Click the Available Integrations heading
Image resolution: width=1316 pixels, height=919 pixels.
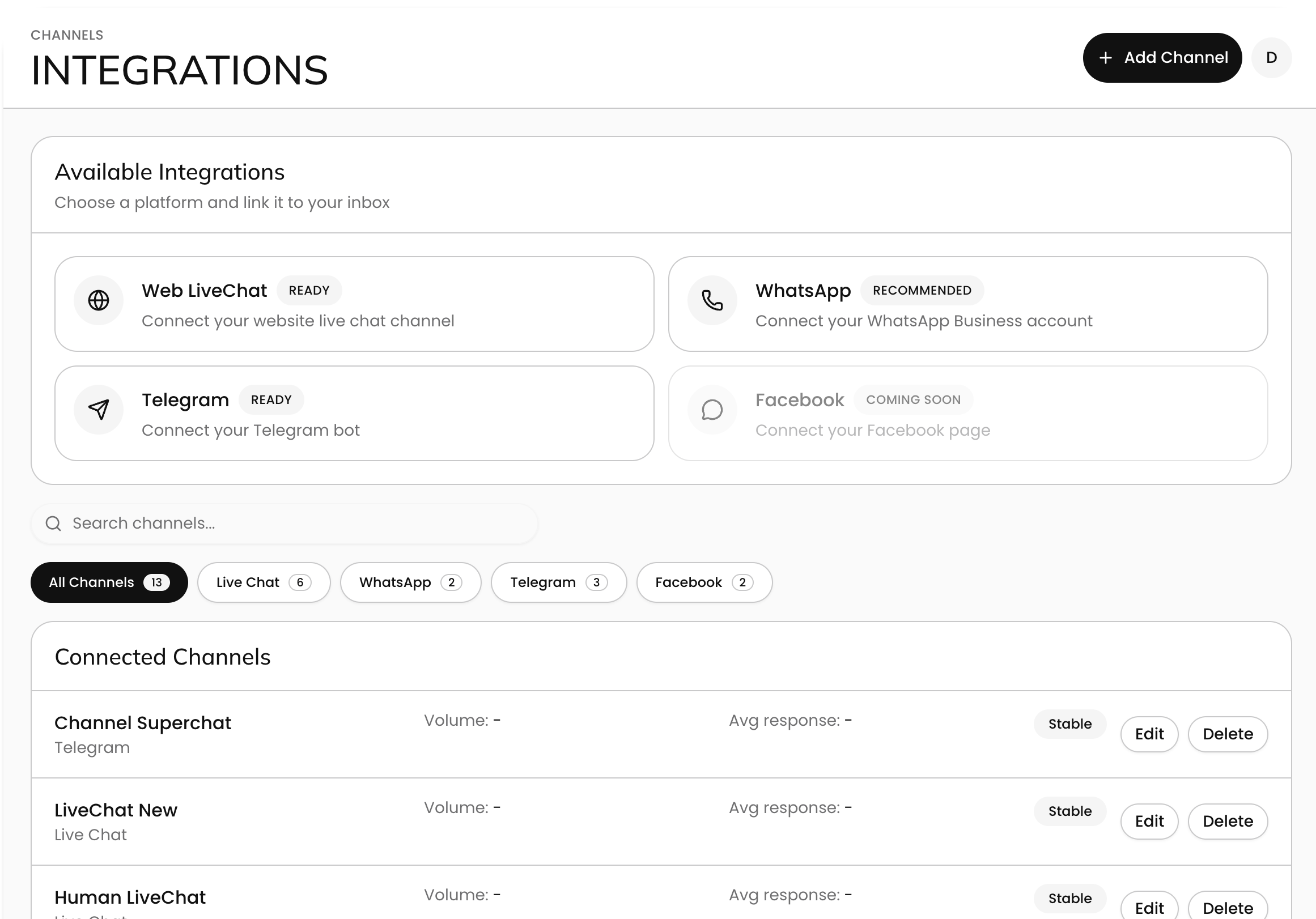click(169, 172)
